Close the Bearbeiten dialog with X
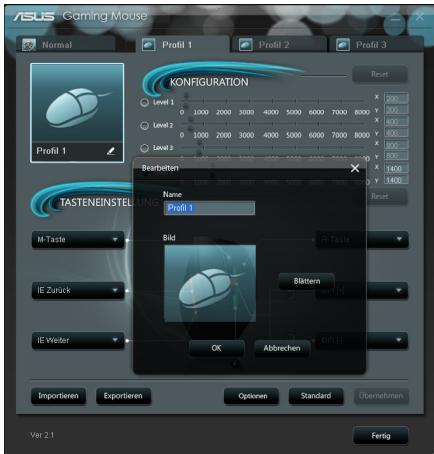This screenshot has width=434, height=454. (x=355, y=168)
